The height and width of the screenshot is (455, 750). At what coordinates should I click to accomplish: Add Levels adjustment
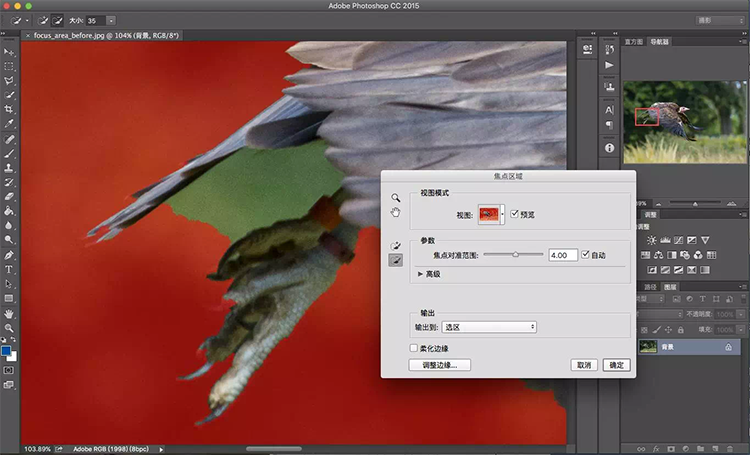tap(665, 240)
